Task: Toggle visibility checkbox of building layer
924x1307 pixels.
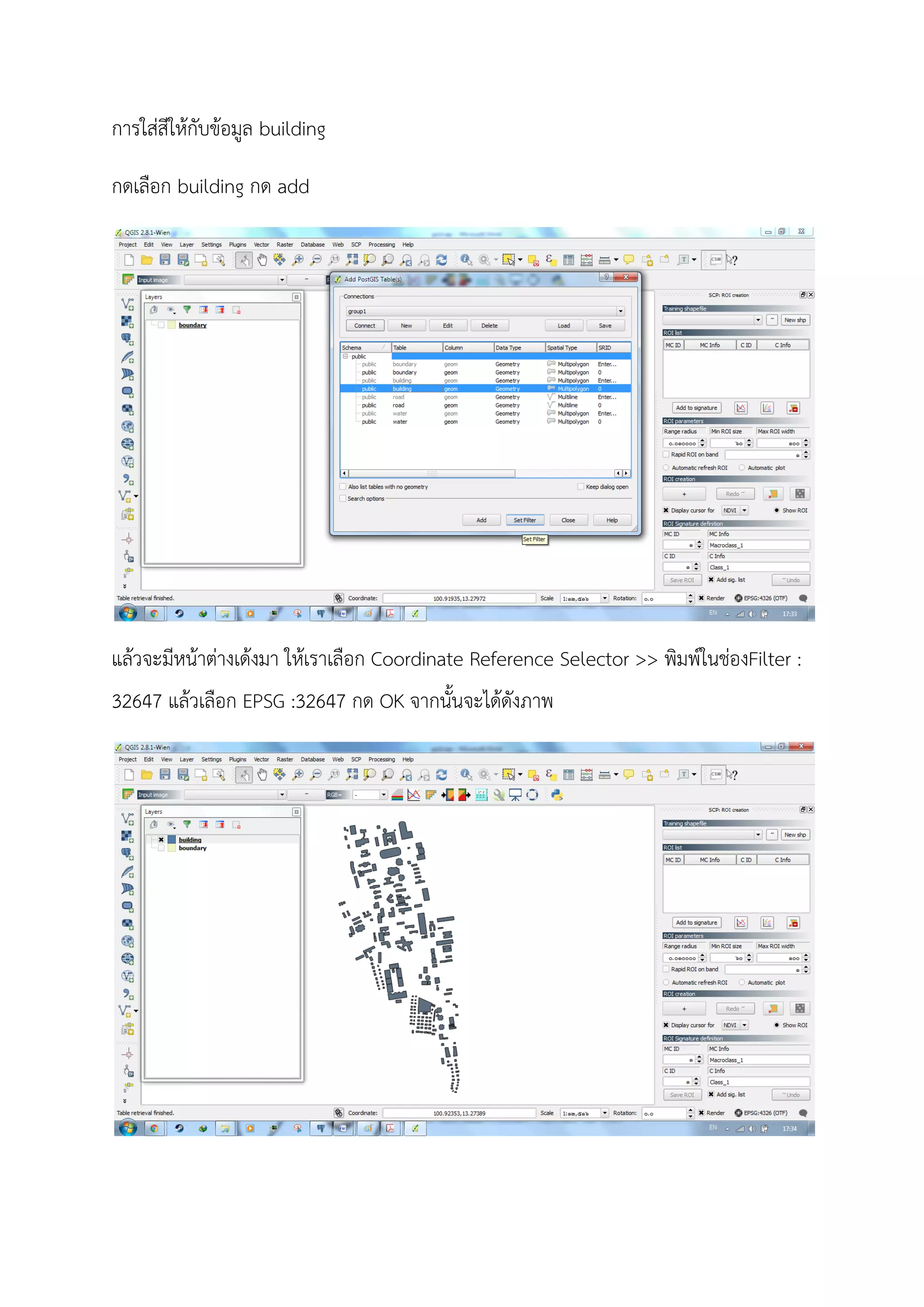Action: point(161,839)
